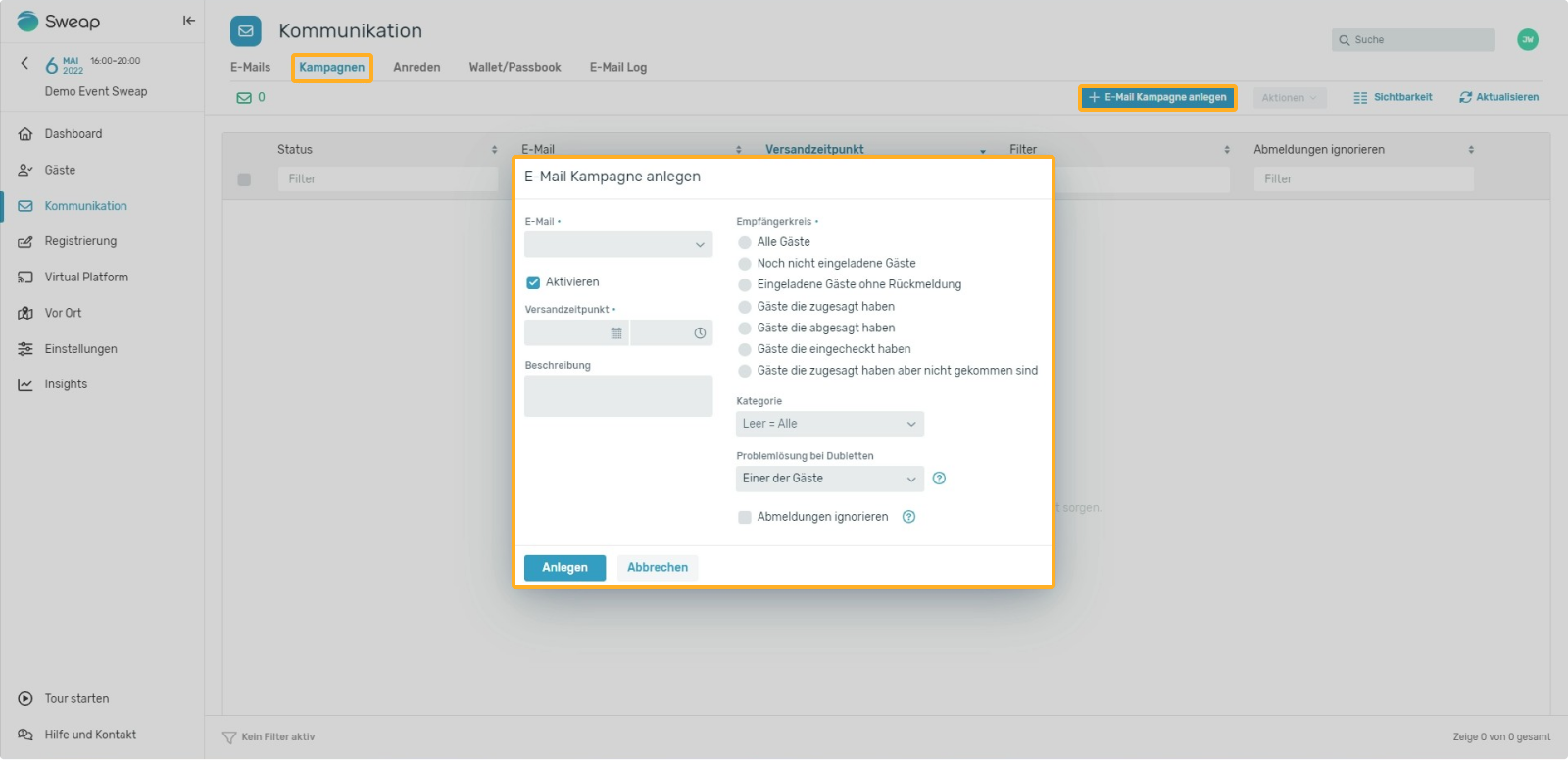Open Gäste in the sidebar
1568x760 pixels.
click(x=60, y=170)
